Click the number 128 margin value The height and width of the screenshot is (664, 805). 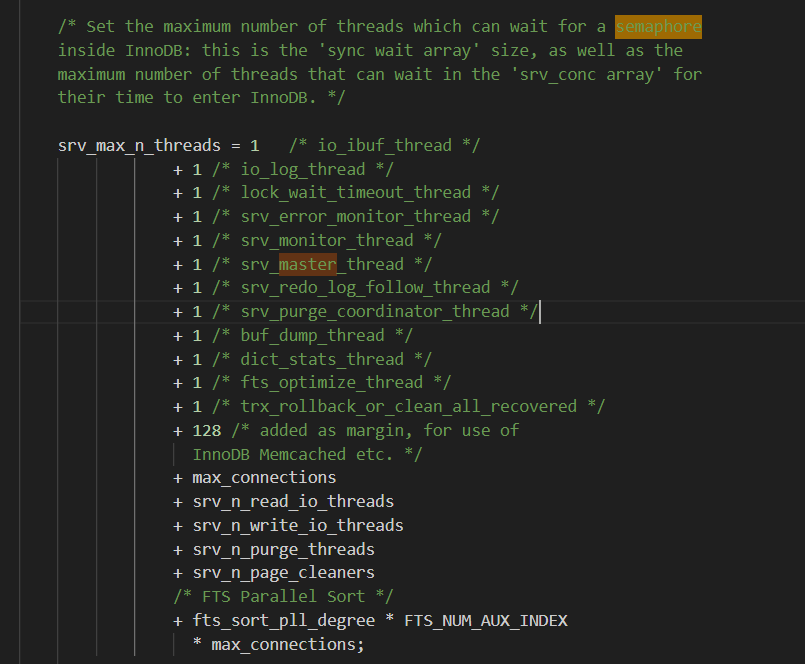[x=206, y=430]
